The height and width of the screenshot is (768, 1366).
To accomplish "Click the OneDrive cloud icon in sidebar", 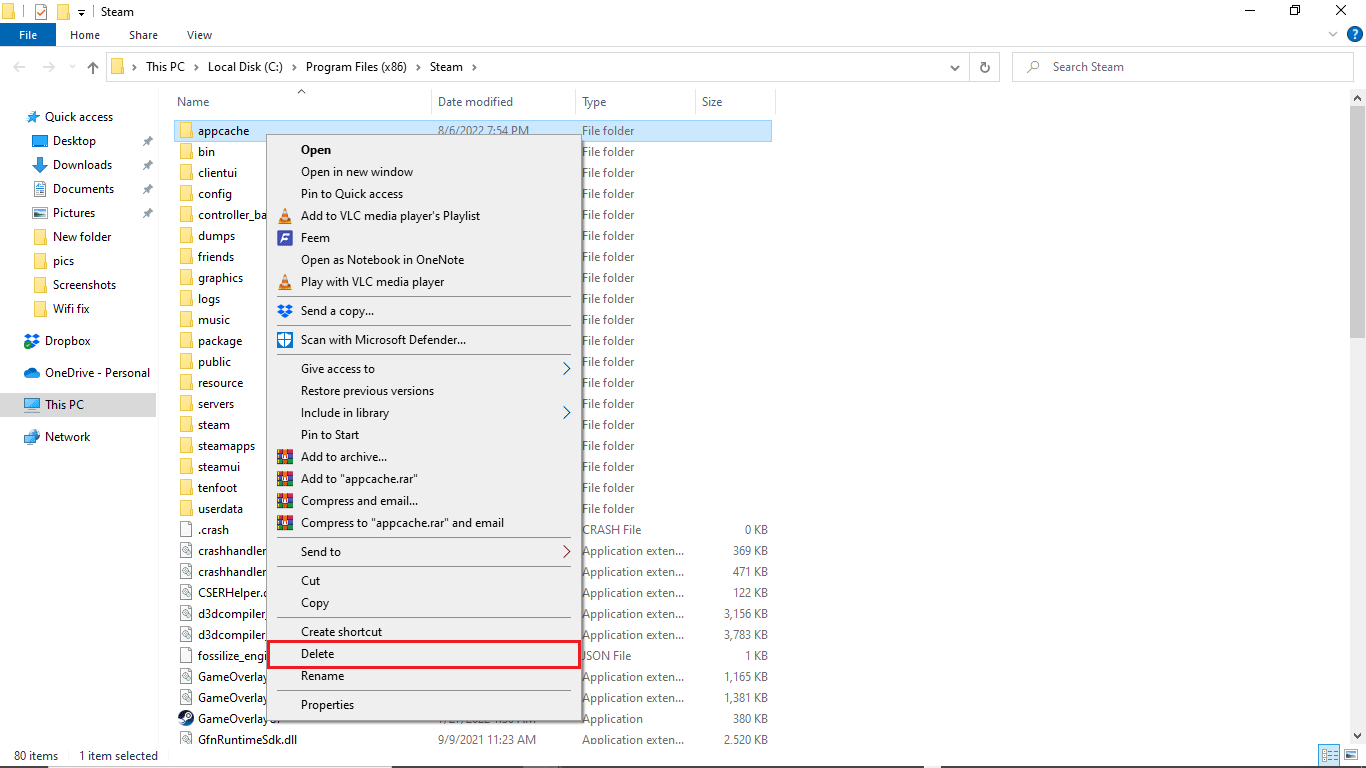I will [32, 373].
